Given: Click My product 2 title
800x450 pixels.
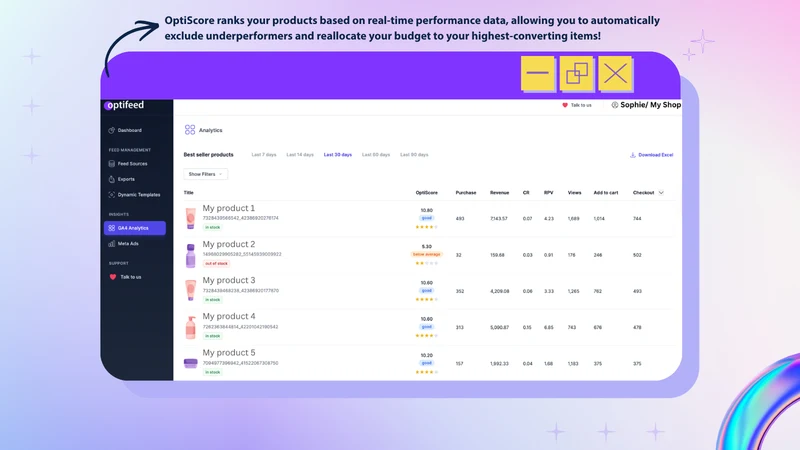Looking at the screenshot, I should pos(229,244).
